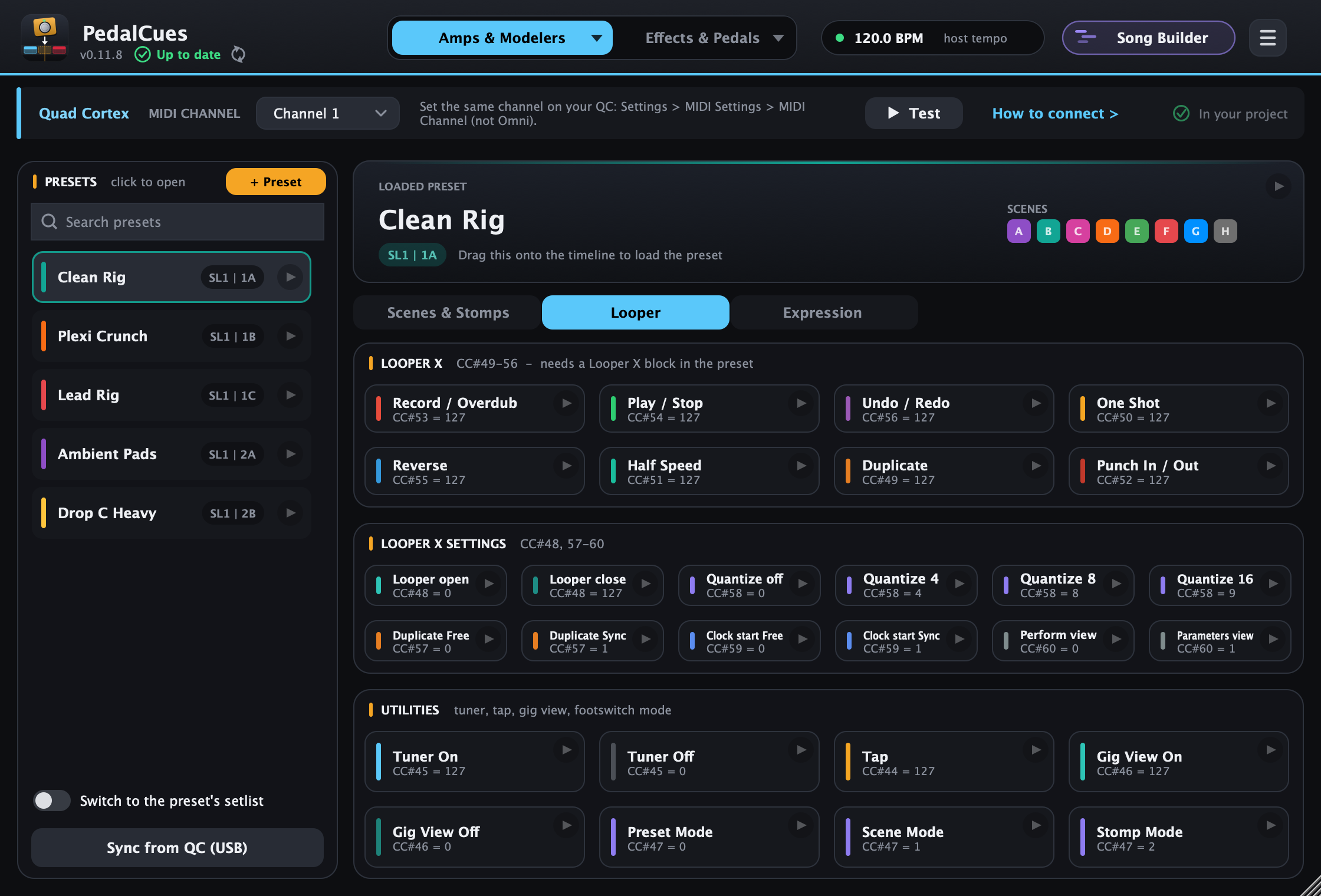This screenshot has height=896, width=1321.
Task: Click the Search presets input field
Action: coord(178,222)
